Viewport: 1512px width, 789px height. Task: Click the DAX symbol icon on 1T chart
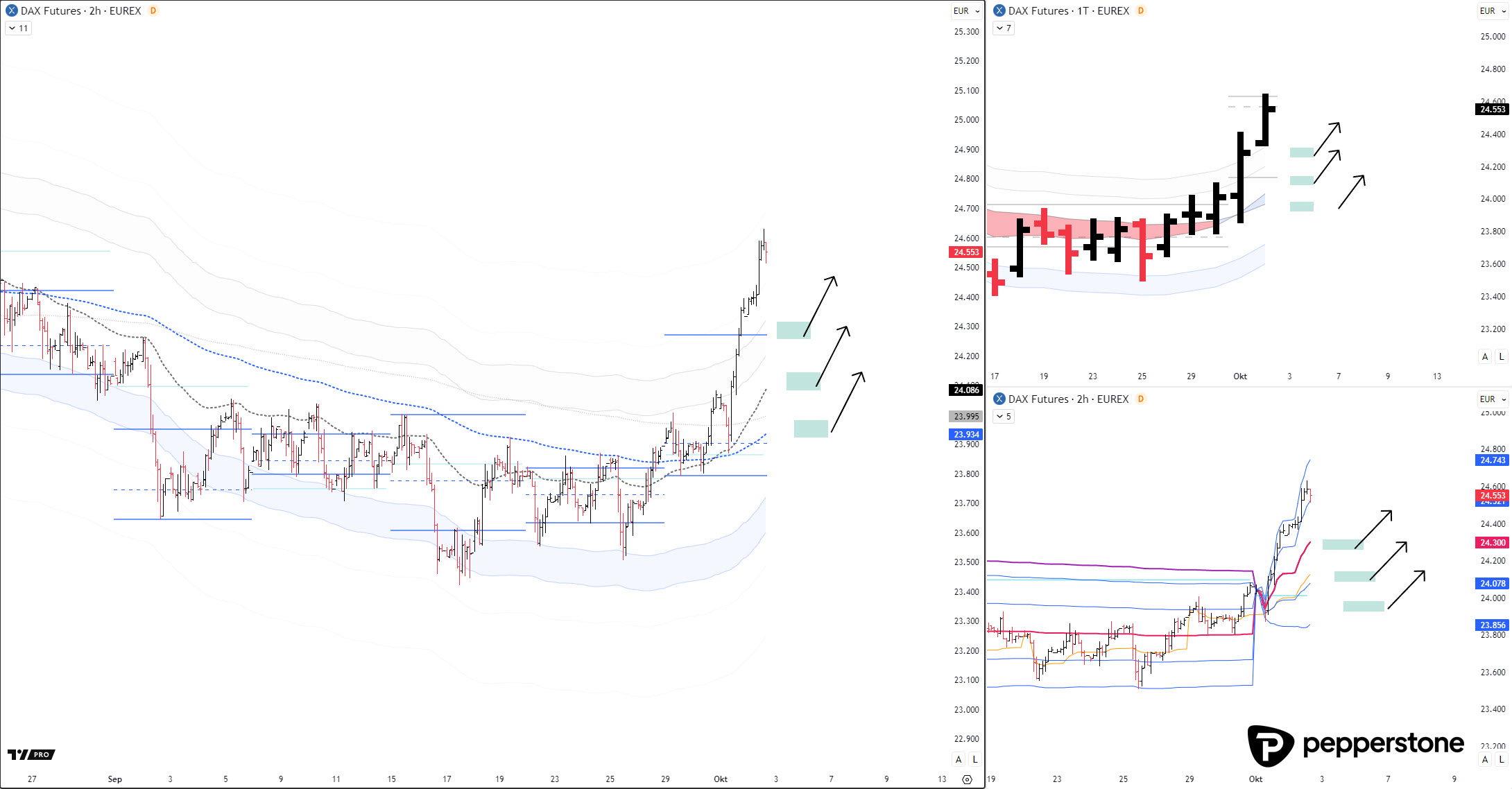(x=999, y=11)
